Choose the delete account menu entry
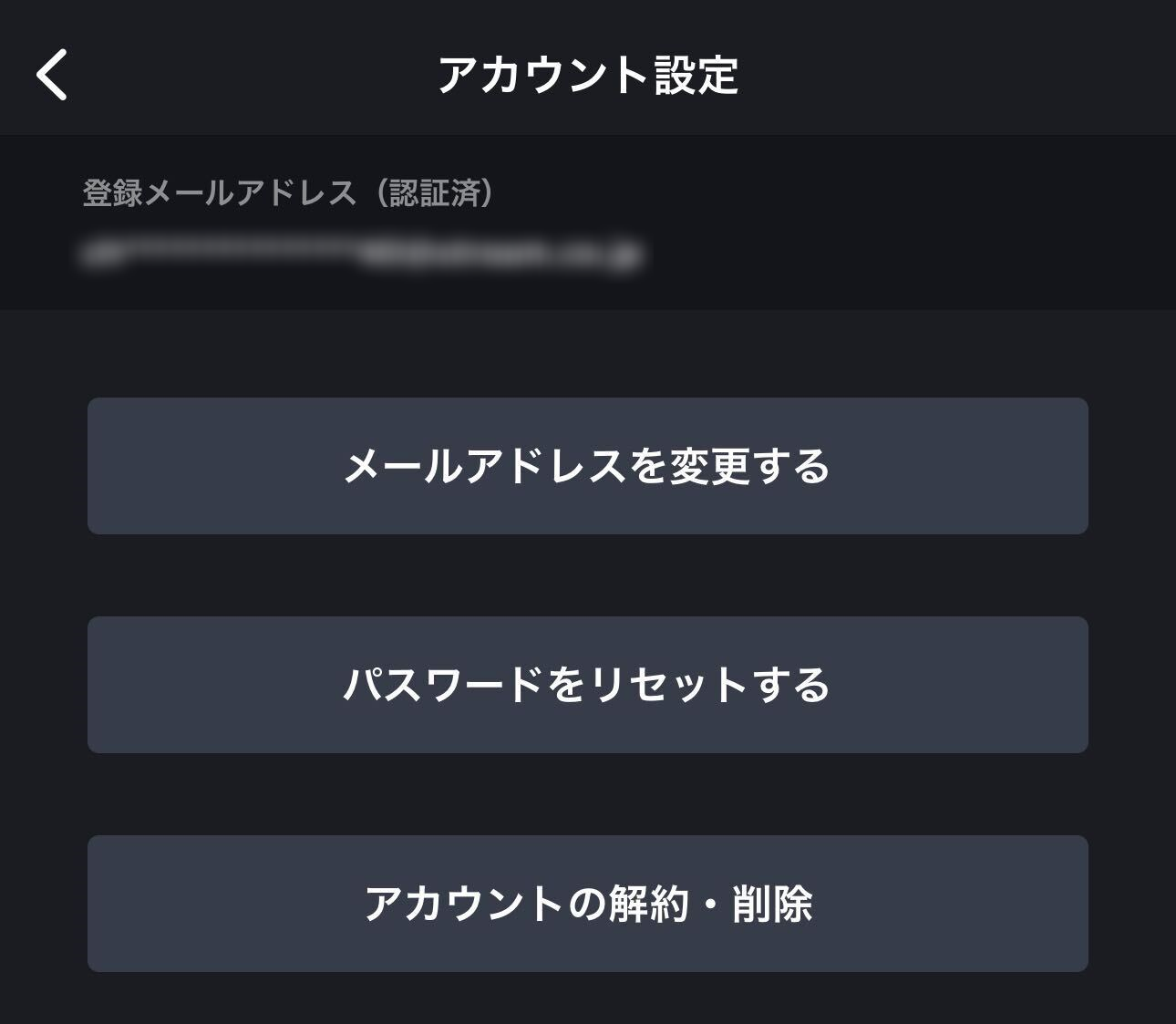Screen dimensions: 1176x1024 (587, 904)
